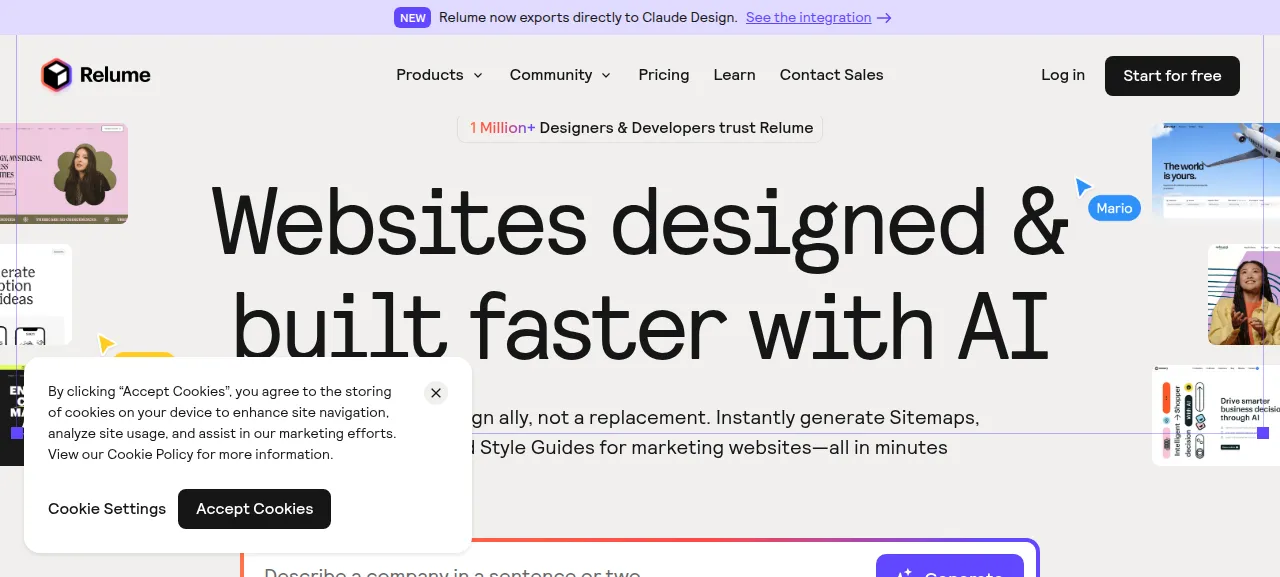Open the Learn page
1280x577 pixels.
(x=734, y=75)
